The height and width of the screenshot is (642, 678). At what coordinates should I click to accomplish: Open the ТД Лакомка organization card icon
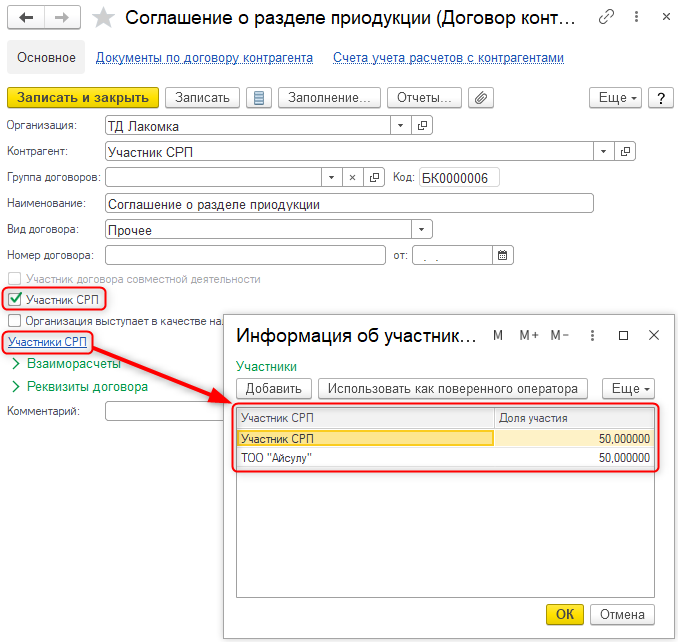tap(422, 125)
